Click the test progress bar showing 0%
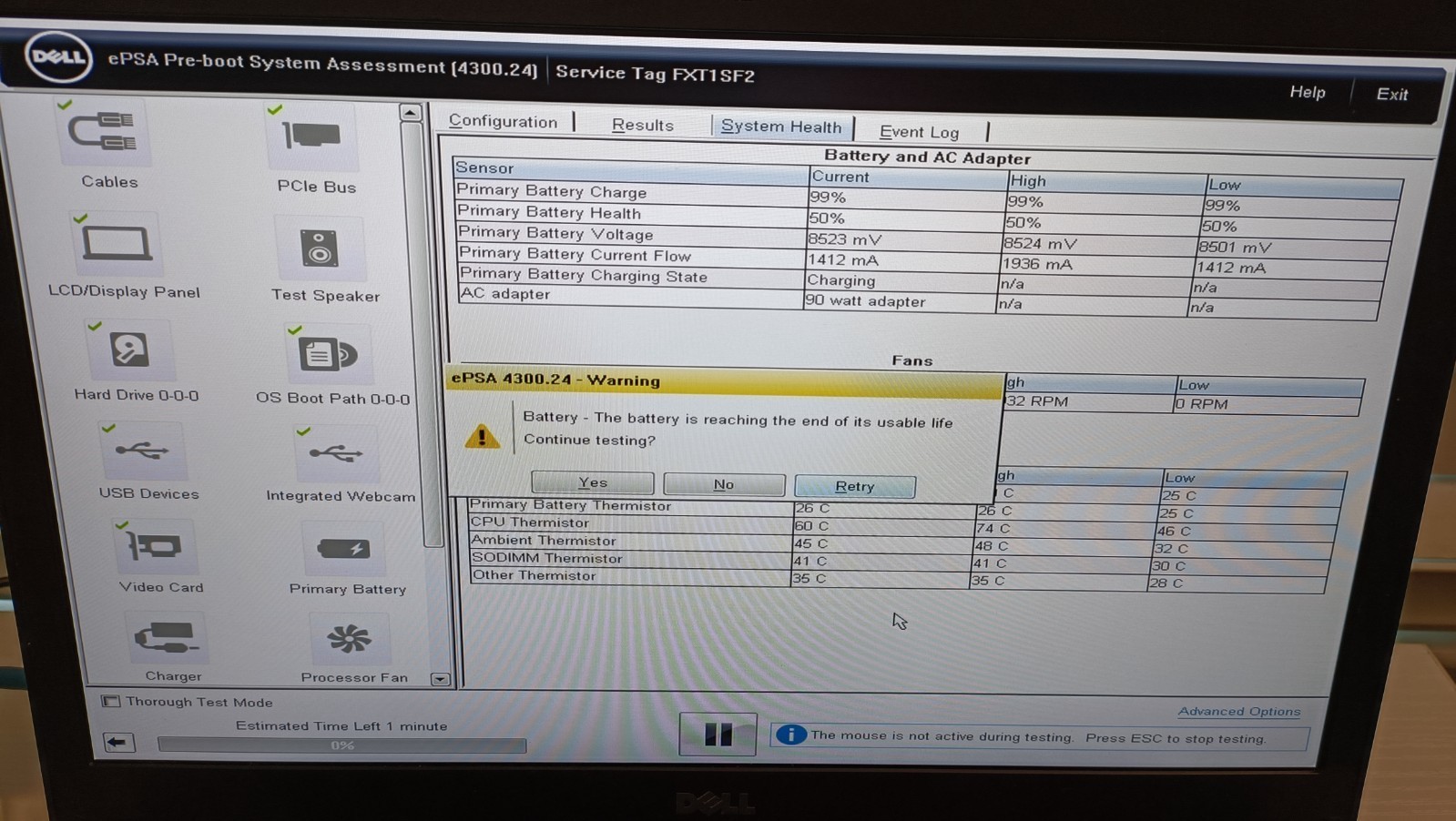Screen dimensions: 1456x821 coord(342,745)
